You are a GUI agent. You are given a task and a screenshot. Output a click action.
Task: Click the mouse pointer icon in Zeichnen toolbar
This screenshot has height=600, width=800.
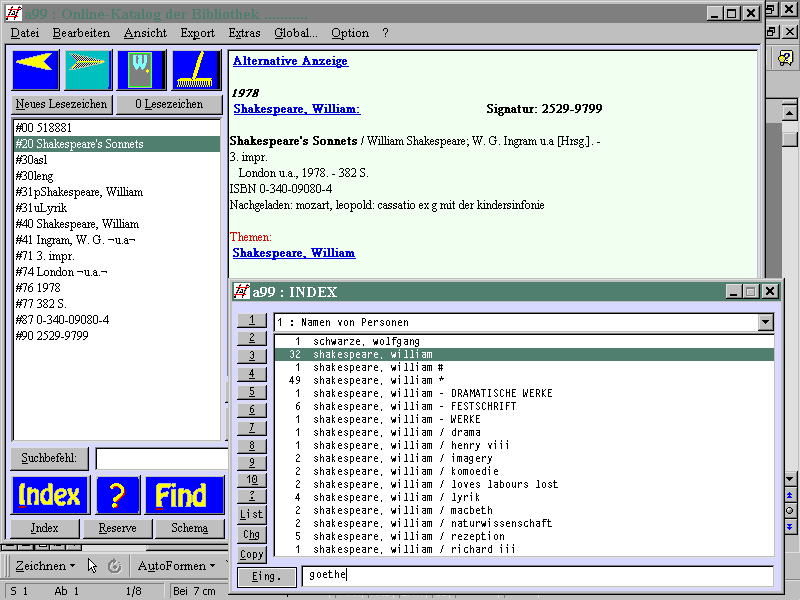point(92,566)
